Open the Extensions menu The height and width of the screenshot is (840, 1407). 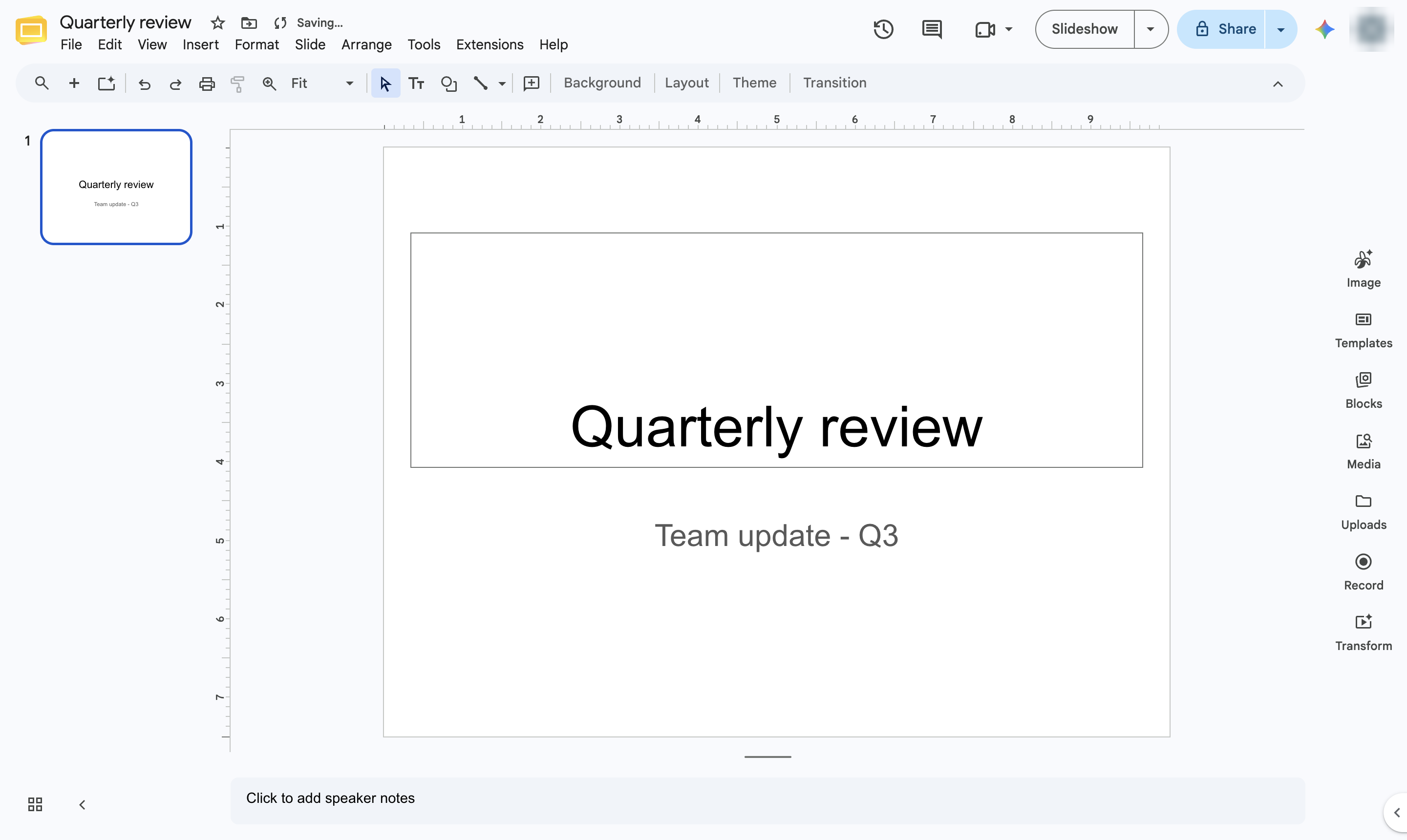(x=490, y=45)
